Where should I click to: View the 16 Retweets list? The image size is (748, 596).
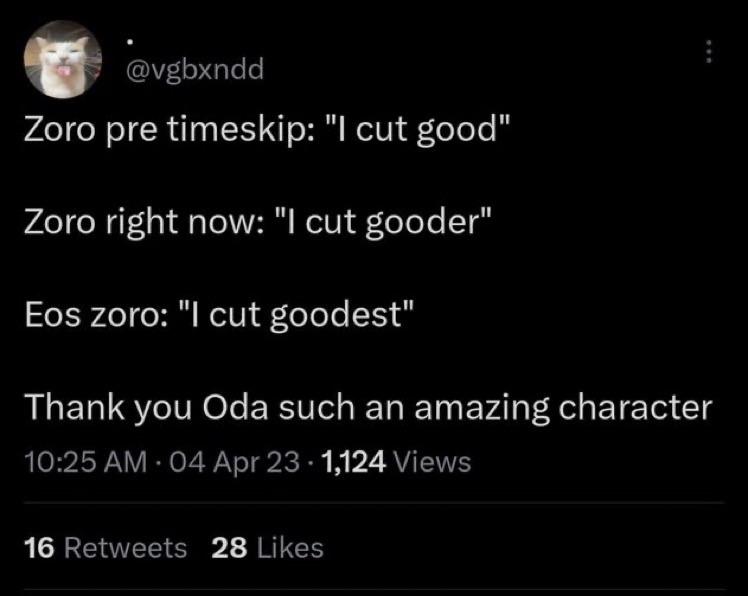(105, 547)
